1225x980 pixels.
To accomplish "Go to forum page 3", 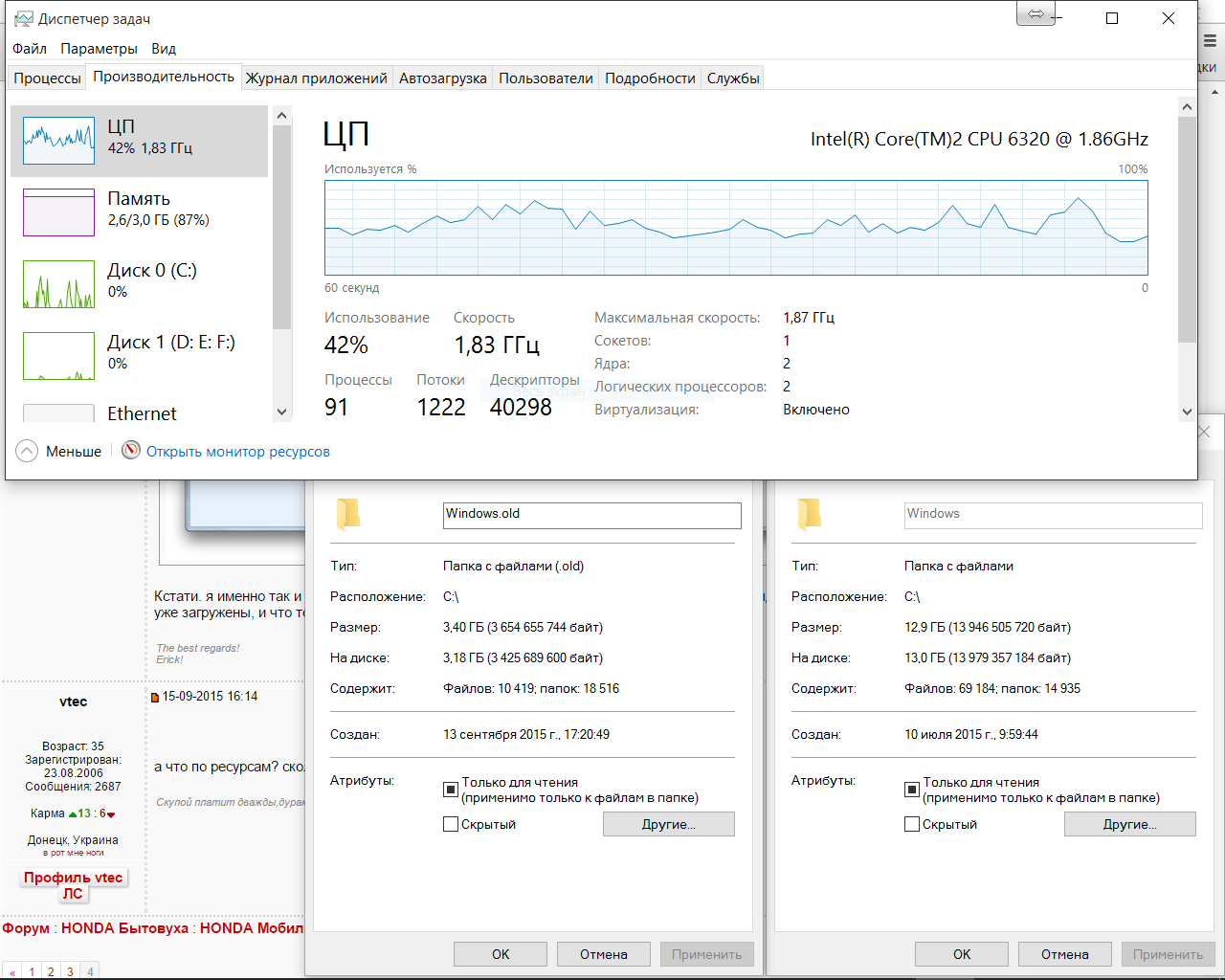I will 70,971.
